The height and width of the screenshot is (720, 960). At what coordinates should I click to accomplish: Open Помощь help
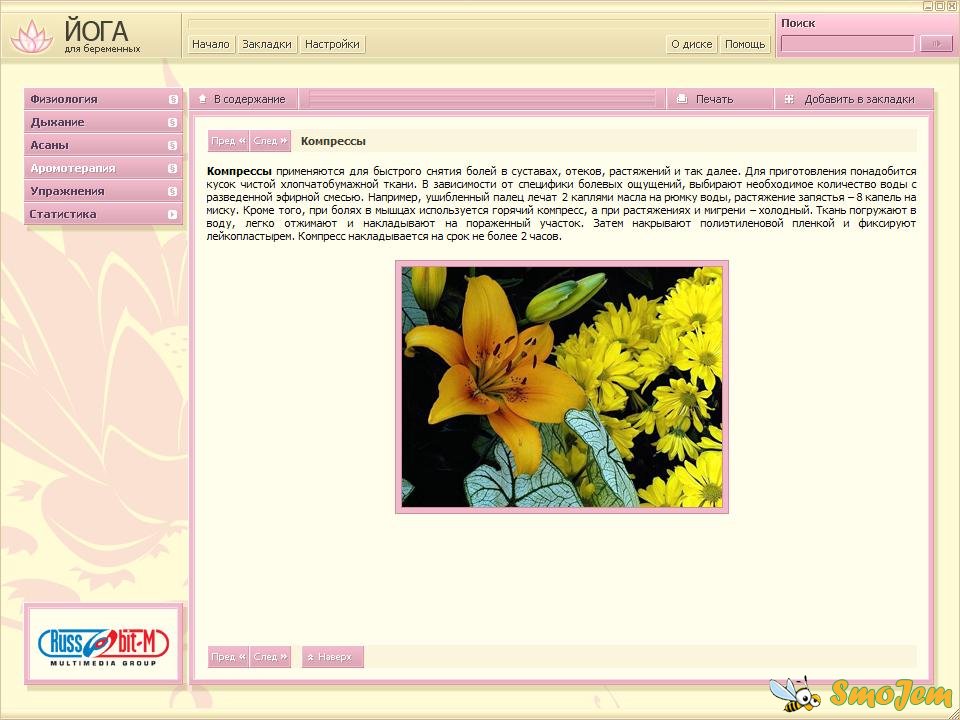pos(745,44)
